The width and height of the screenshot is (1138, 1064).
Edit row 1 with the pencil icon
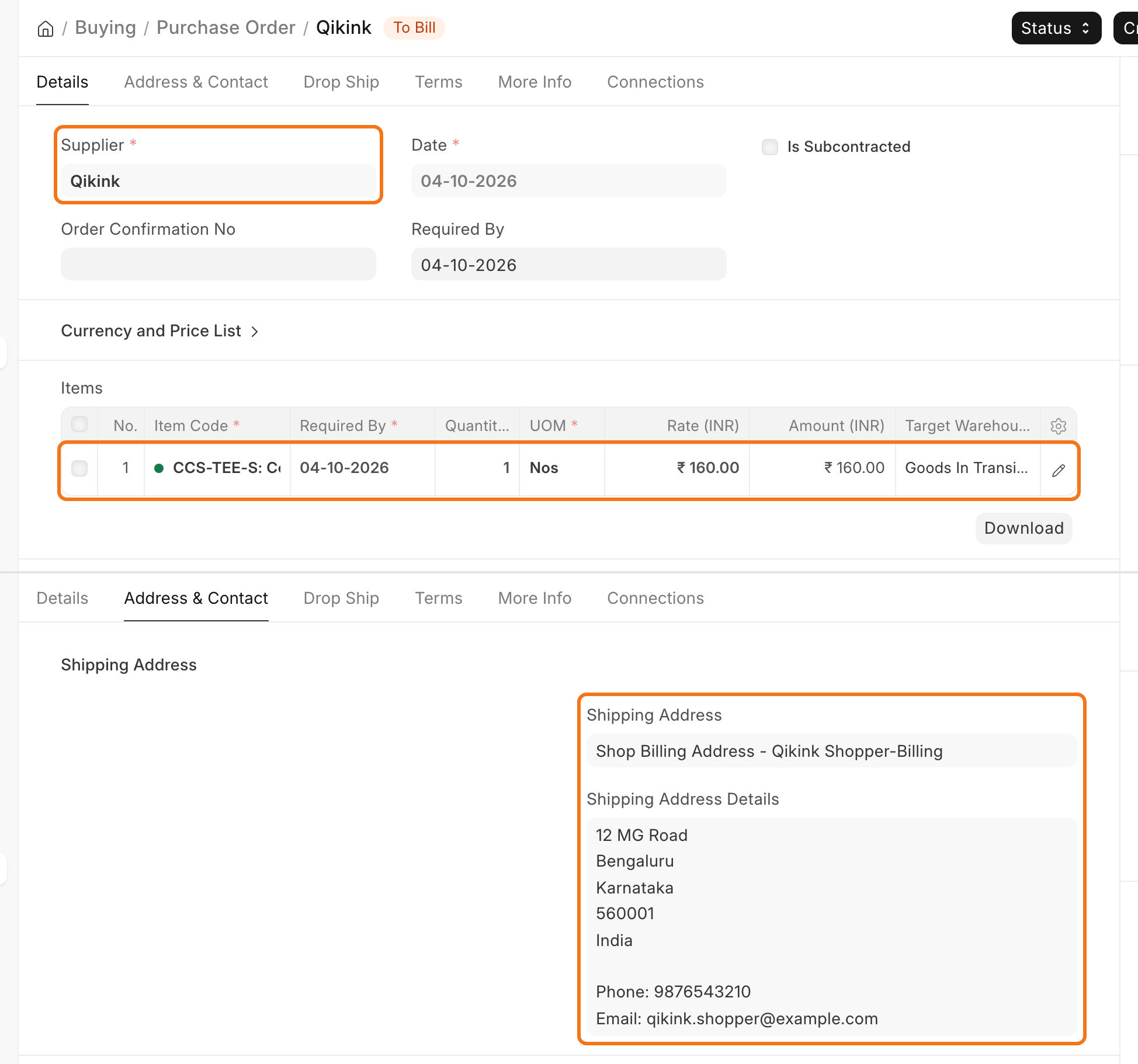click(1058, 470)
